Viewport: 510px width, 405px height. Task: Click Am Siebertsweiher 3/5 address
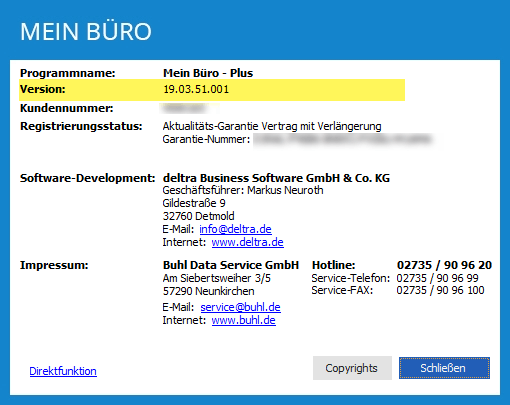click(217, 278)
